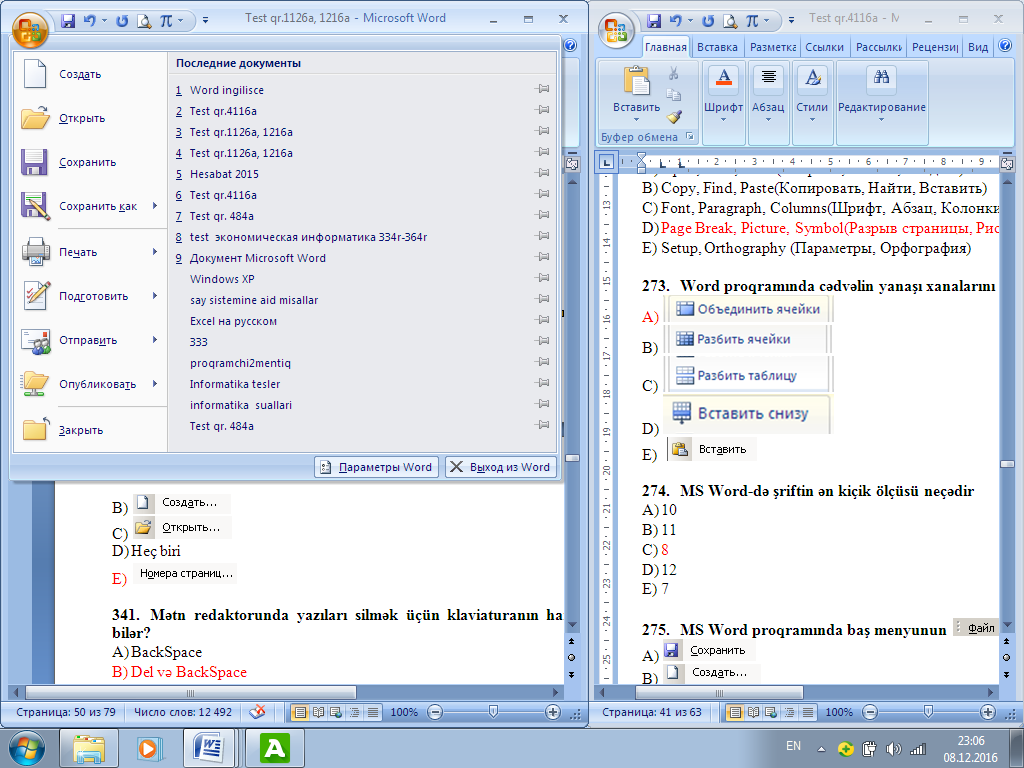This screenshot has width=1024, height=768.
Task: Pin the 333 recent document
Action: click(542, 341)
